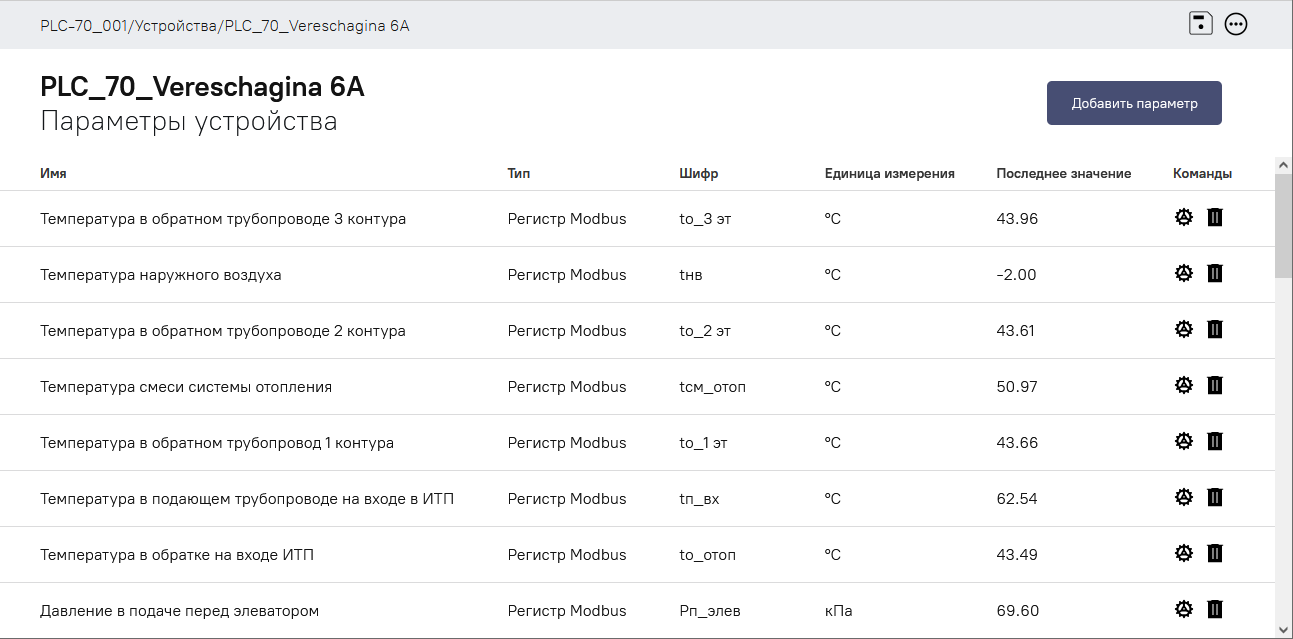Open settings for Температура в обратном трубопроводе 3 контура
The height and width of the screenshot is (639, 1293).
point(1184,217)
